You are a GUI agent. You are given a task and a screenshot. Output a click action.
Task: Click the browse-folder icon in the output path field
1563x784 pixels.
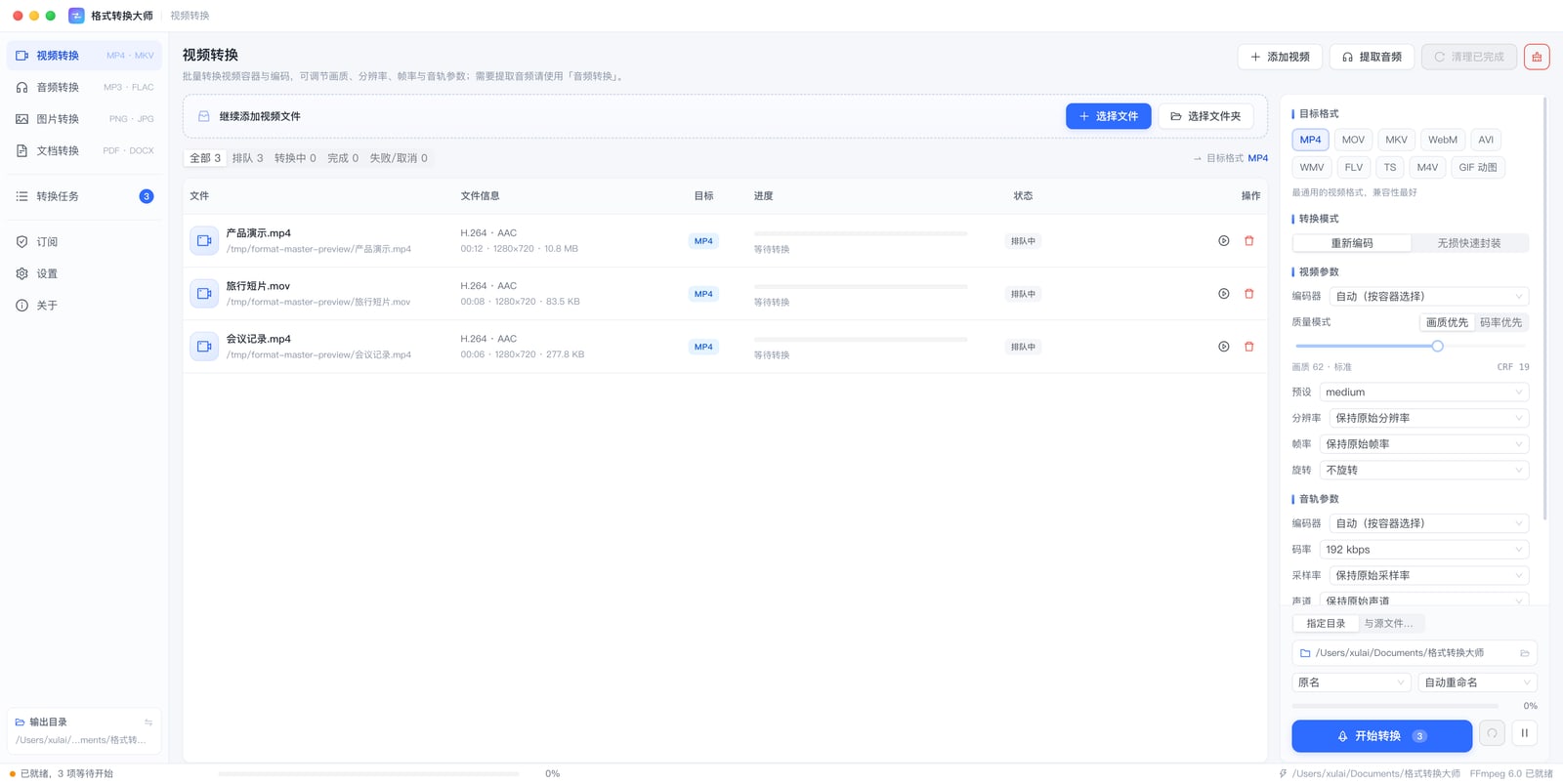[x=1524, y=653]
